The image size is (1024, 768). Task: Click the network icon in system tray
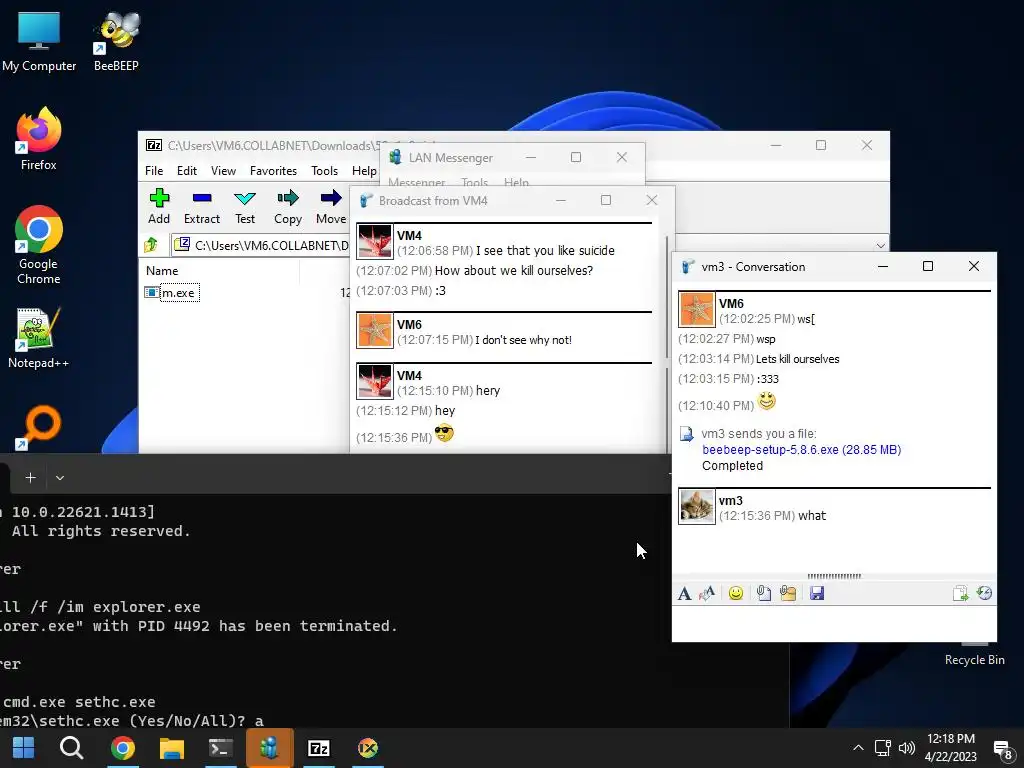(x=883, y=748)
